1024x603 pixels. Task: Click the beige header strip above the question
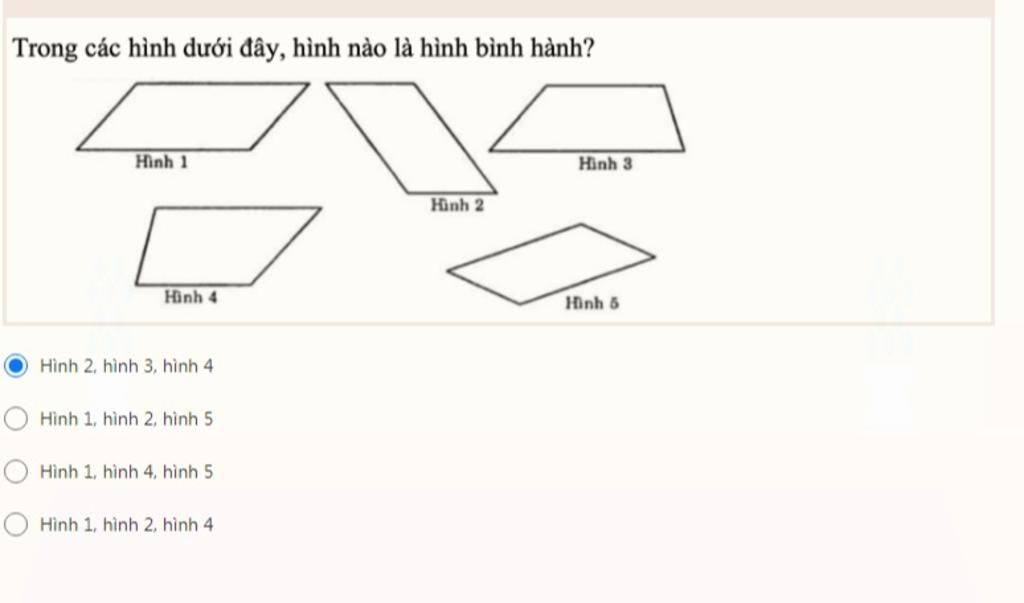[x=499, y=8]
